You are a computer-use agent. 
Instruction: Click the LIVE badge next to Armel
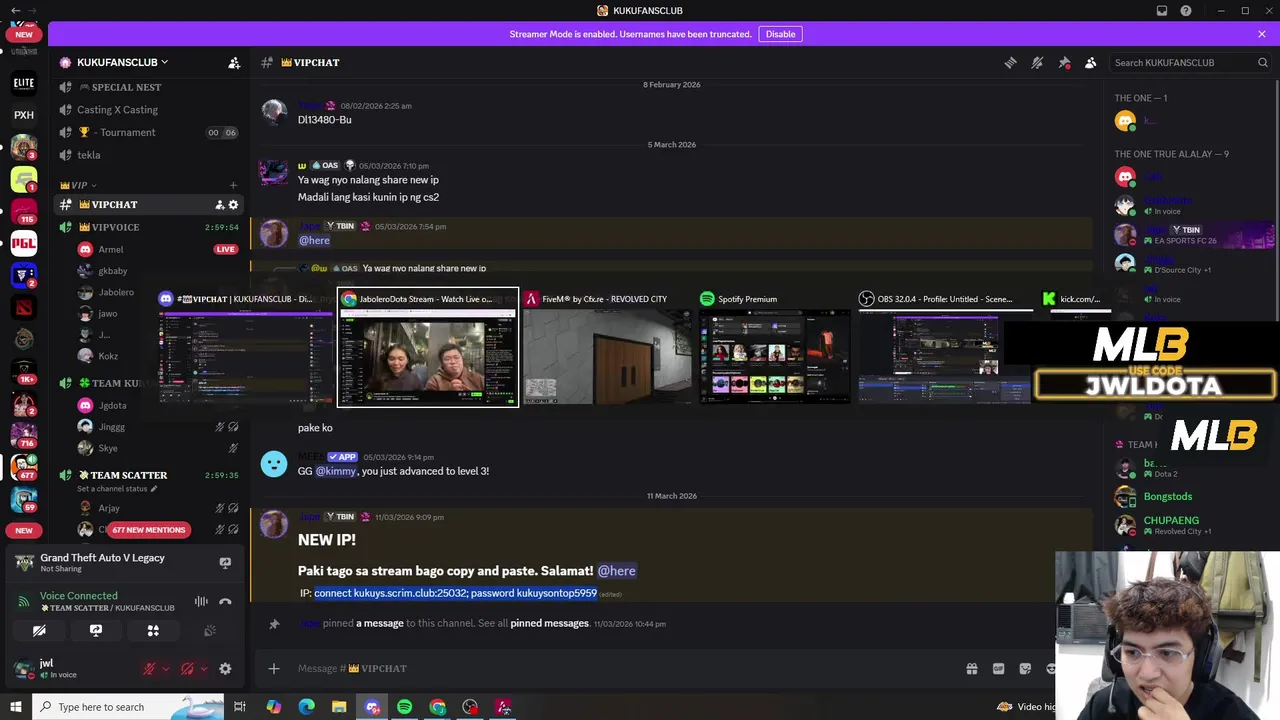(225, 249)
